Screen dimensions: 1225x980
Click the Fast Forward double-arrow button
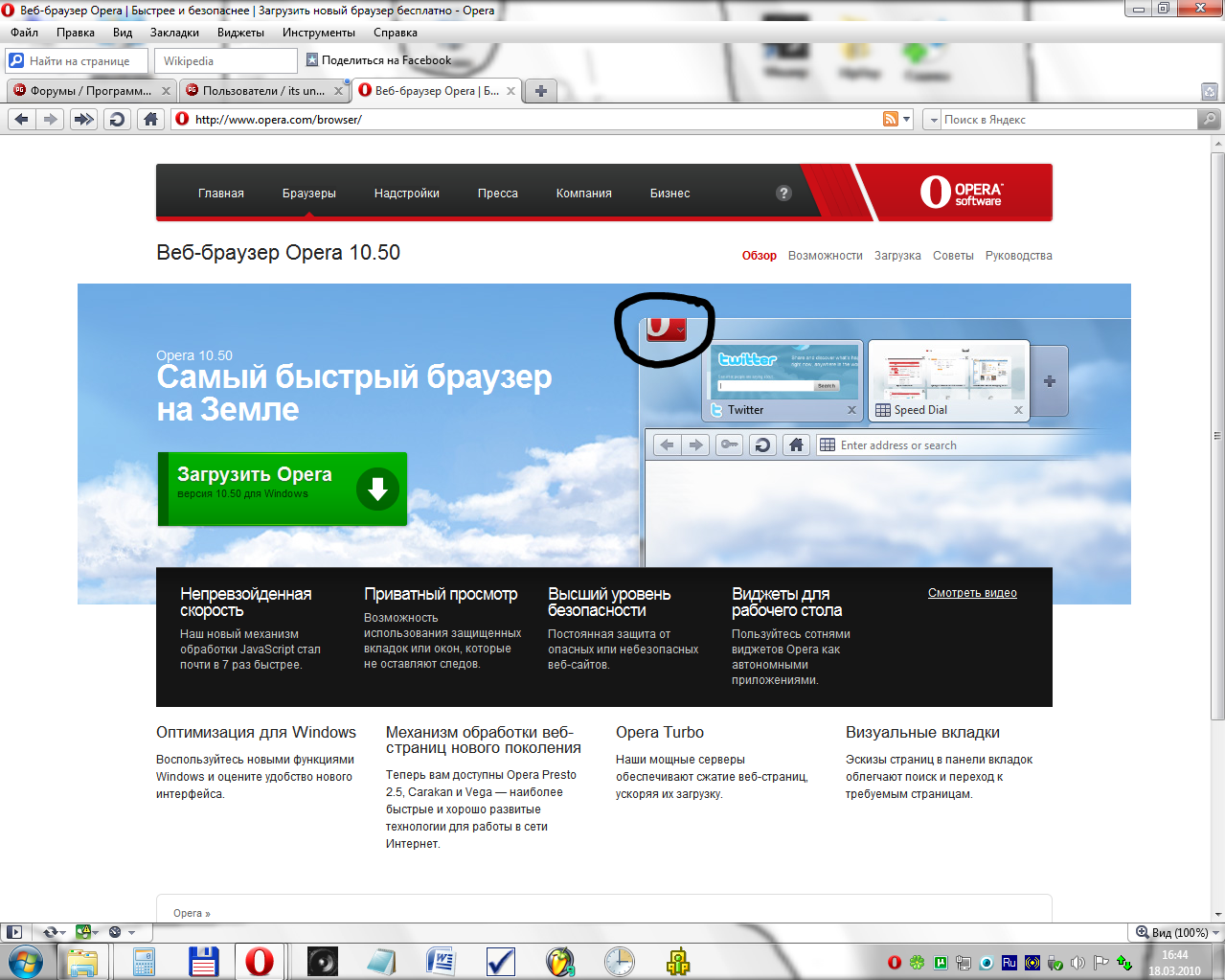coord(84,120)
